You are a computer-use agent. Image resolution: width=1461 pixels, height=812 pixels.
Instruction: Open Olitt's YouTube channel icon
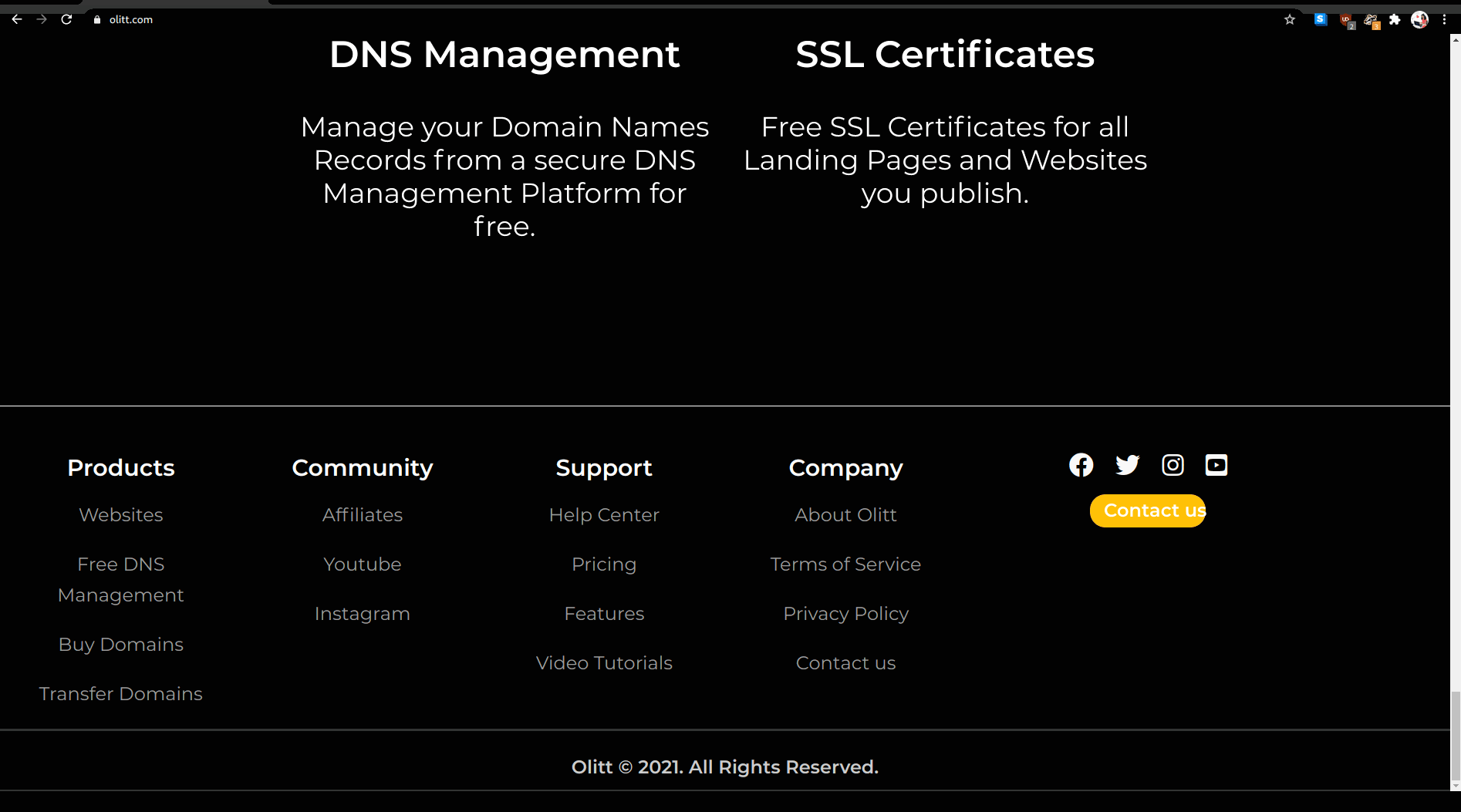click(x=1216, y=465)
